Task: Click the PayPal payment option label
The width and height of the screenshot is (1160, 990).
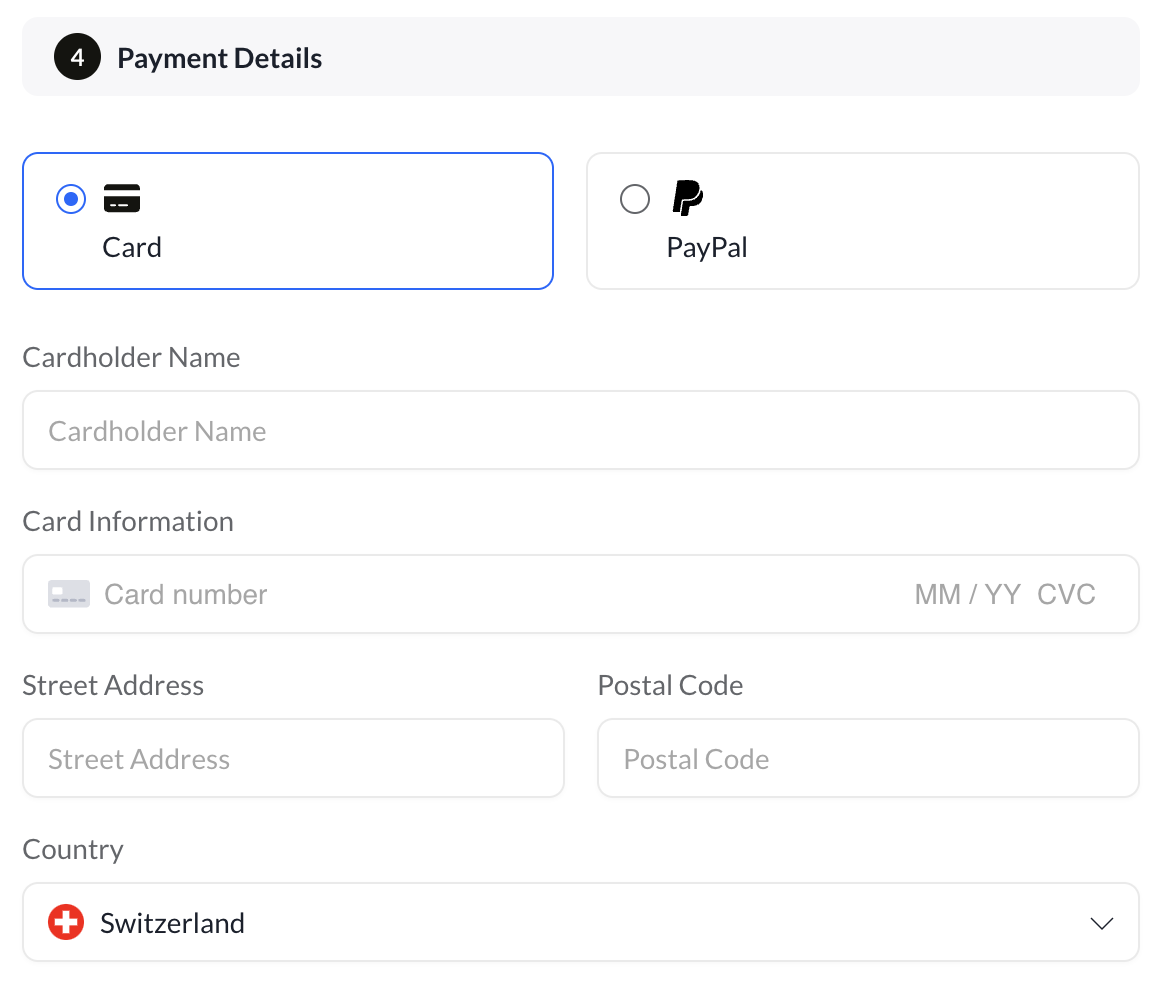Action: 707,247
